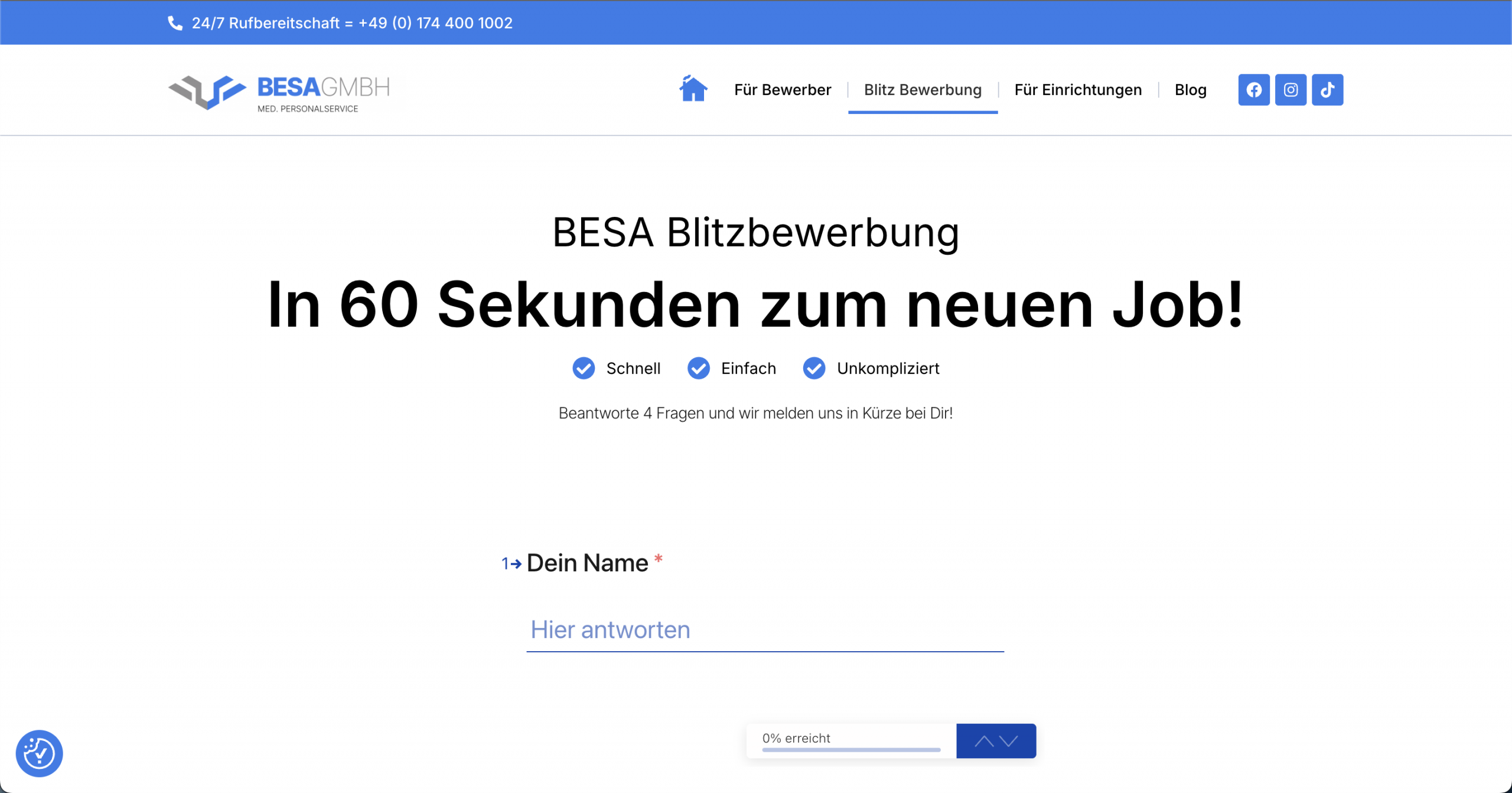Focus the Hier antworten name field
The width and height of the screenshot is (1512, 793).
coord(765,630)
